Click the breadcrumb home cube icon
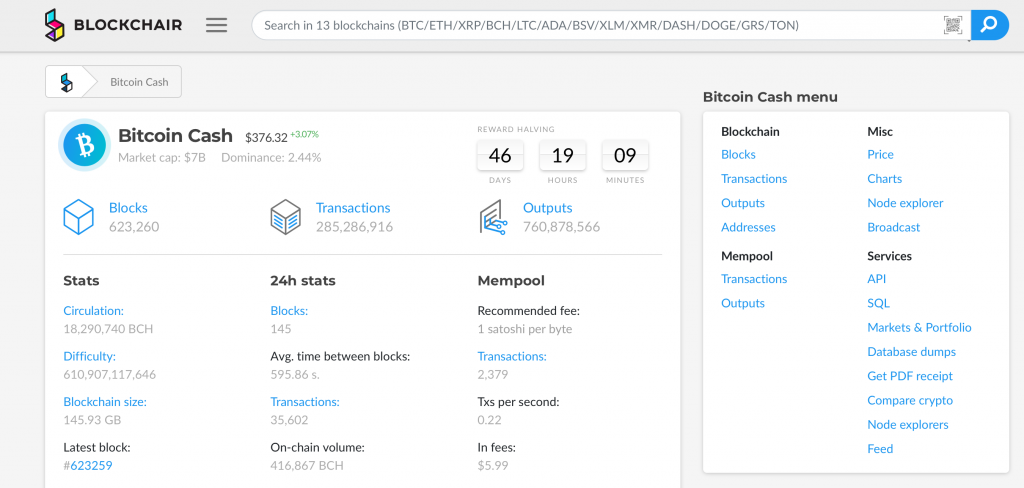 (x=67, y=82)
